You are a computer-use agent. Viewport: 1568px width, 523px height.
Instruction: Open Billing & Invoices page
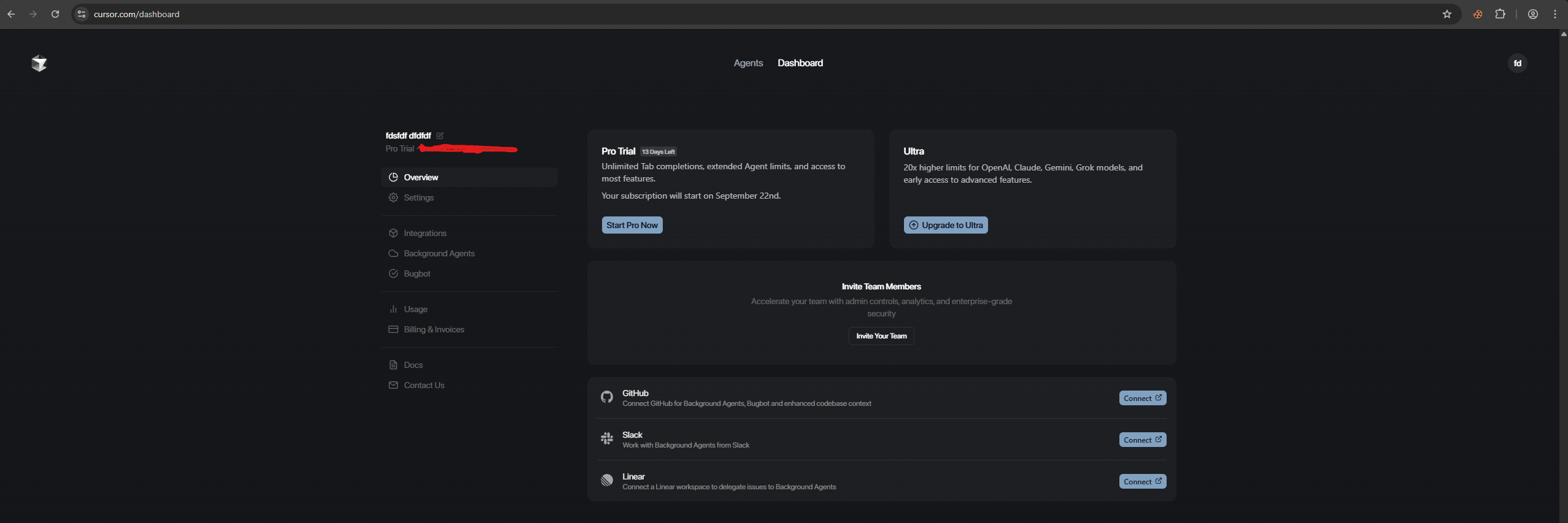click(x=433, y=329)
